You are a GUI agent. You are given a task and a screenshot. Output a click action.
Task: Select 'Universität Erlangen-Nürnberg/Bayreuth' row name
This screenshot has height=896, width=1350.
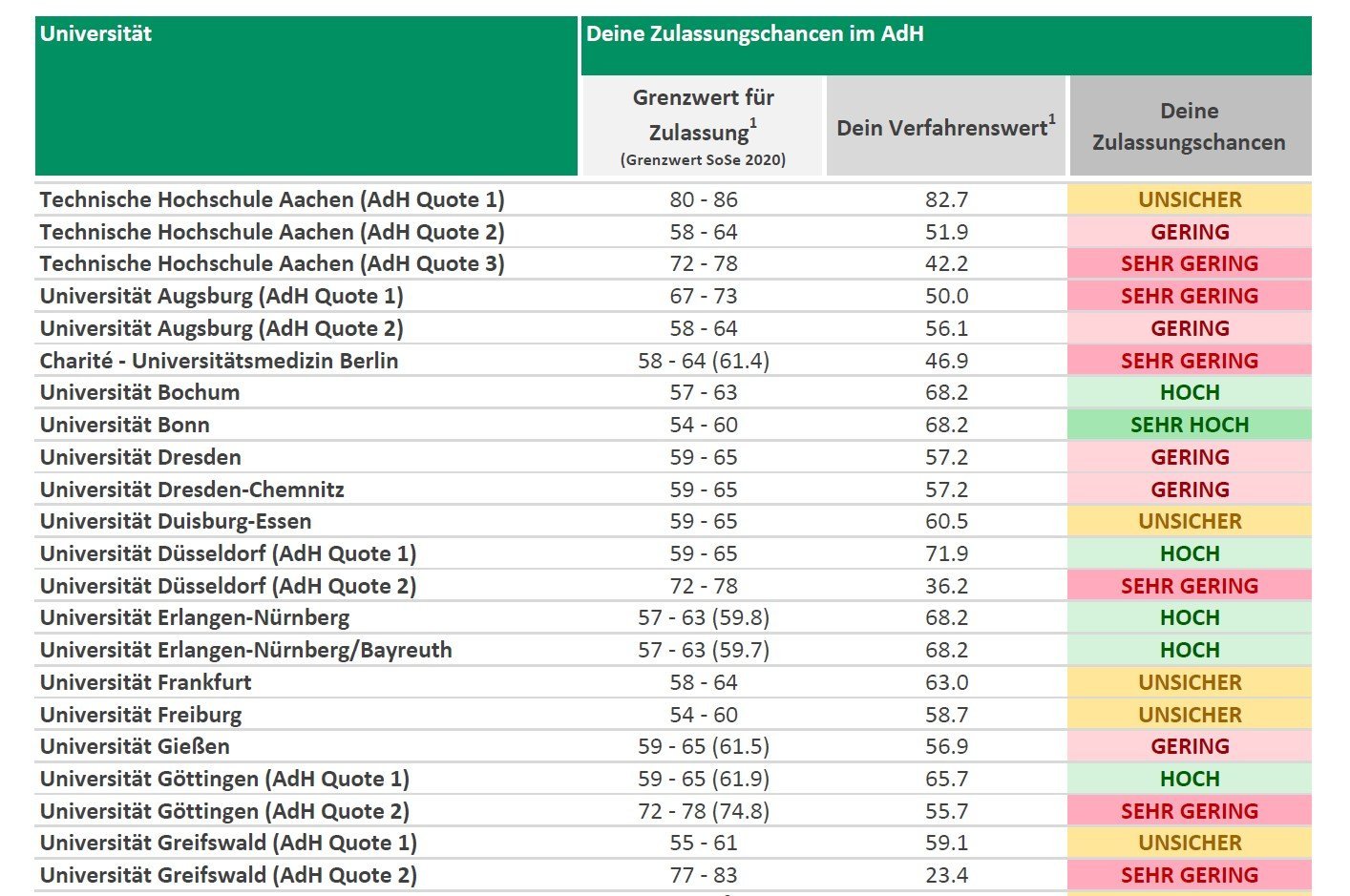(245, 650)
